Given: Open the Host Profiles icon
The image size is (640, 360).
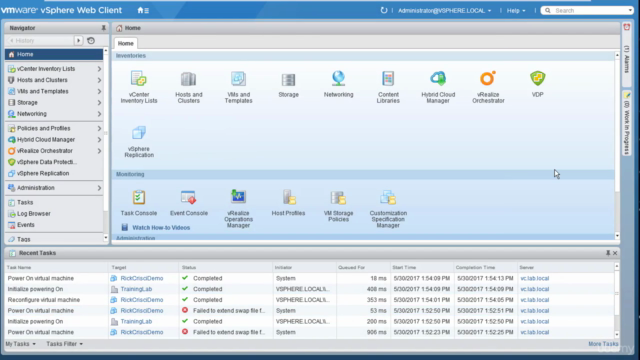Looking at the screenshot, I should point(289,197).
